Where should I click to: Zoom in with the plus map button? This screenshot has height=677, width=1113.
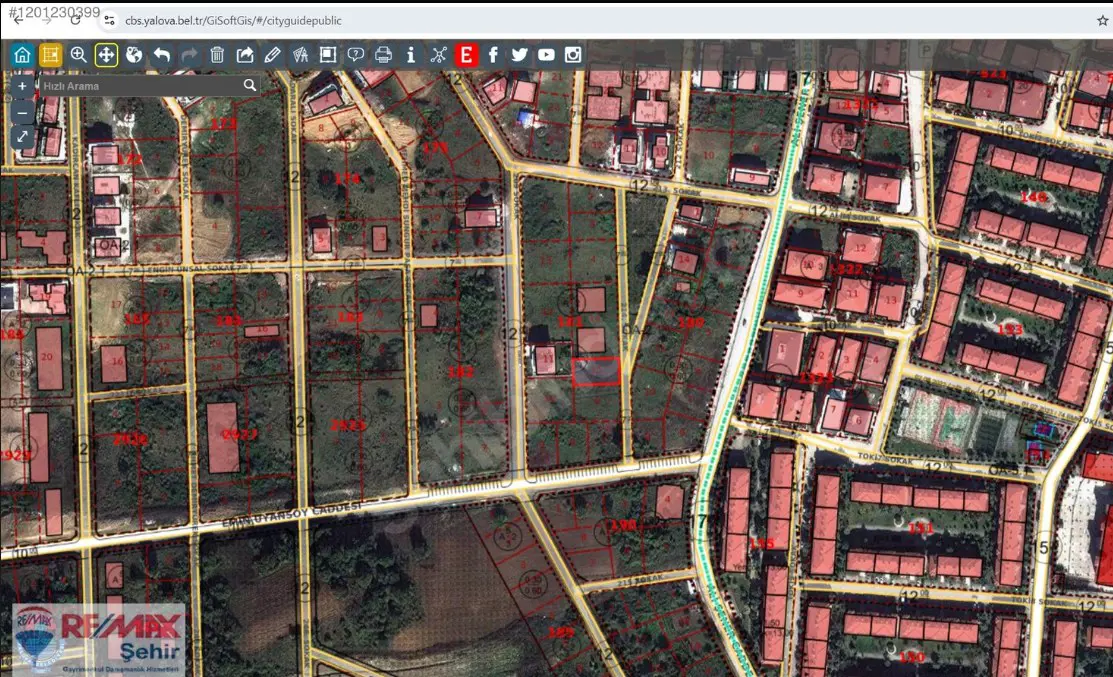22,86
